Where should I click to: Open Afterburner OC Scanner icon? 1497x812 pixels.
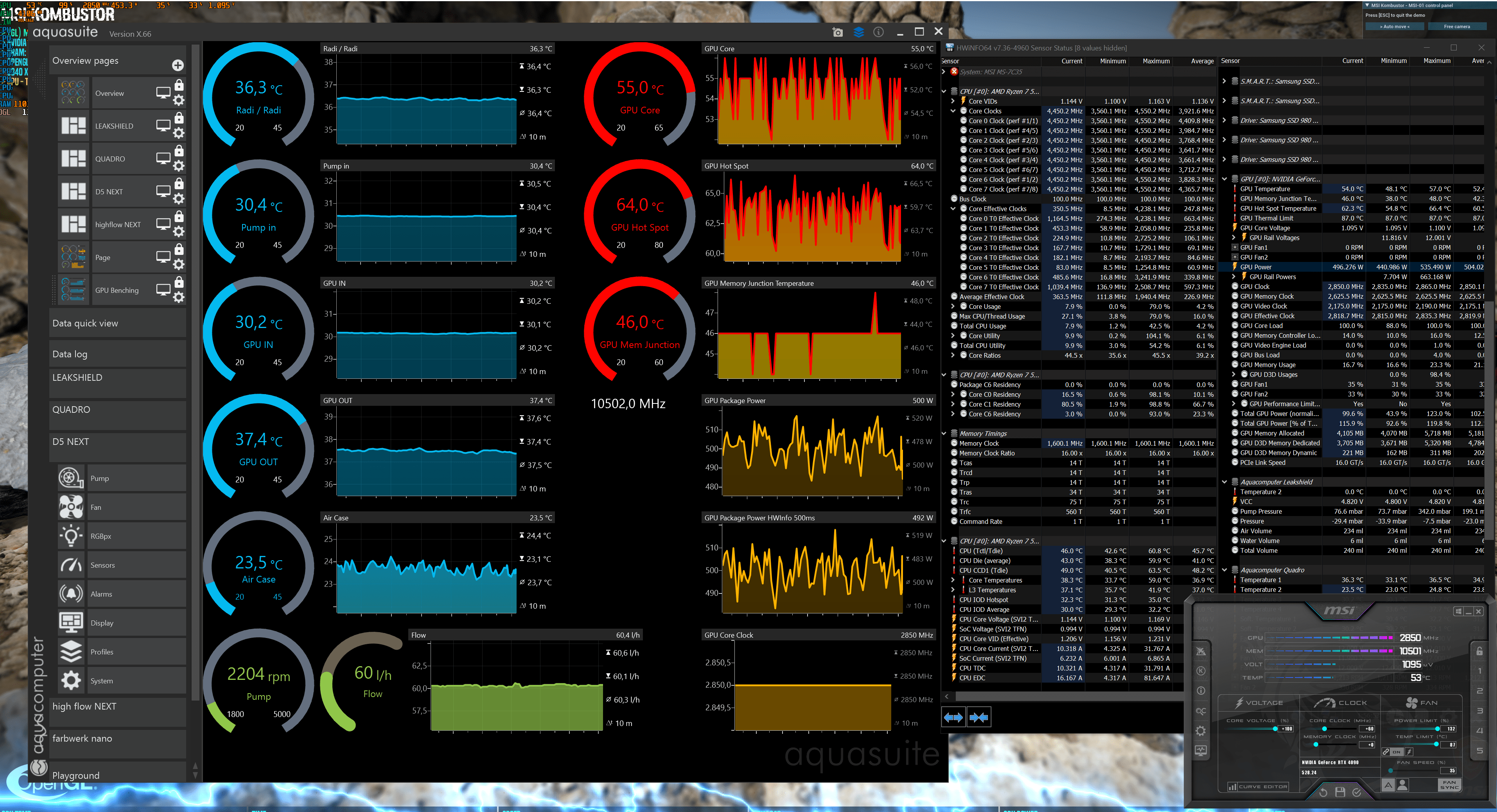(x=1201, y=711)
